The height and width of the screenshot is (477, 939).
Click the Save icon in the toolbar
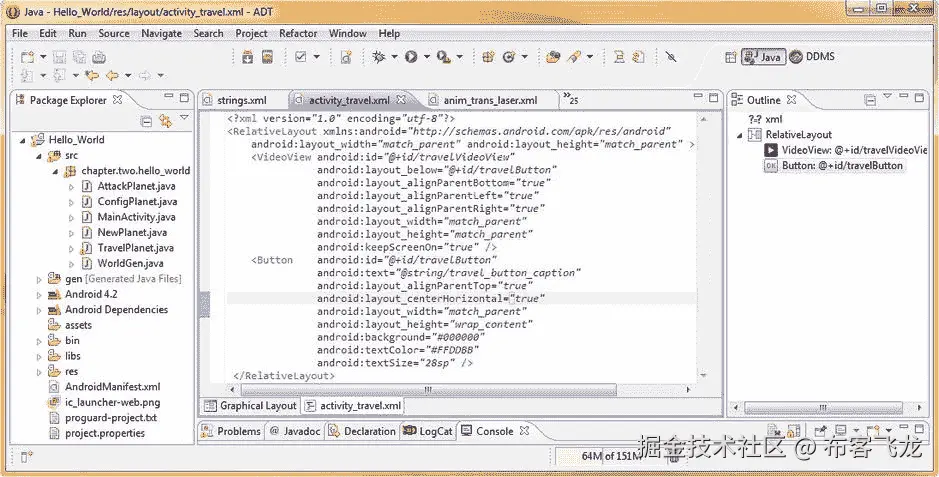pos(59,57)
